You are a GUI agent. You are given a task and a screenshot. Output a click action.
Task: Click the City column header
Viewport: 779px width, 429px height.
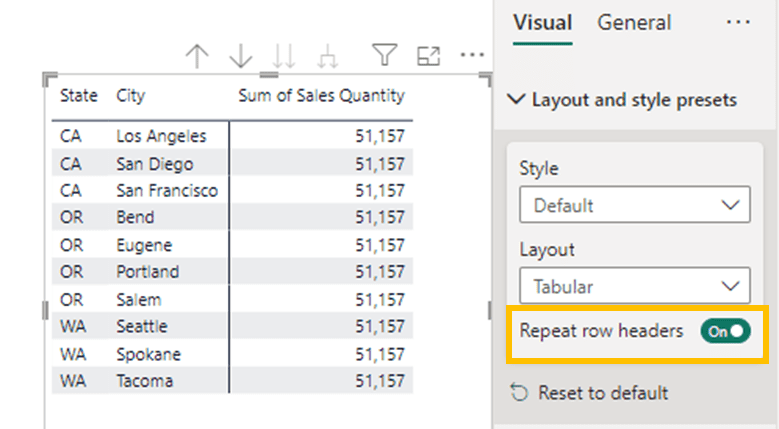[x=130, y=96]
